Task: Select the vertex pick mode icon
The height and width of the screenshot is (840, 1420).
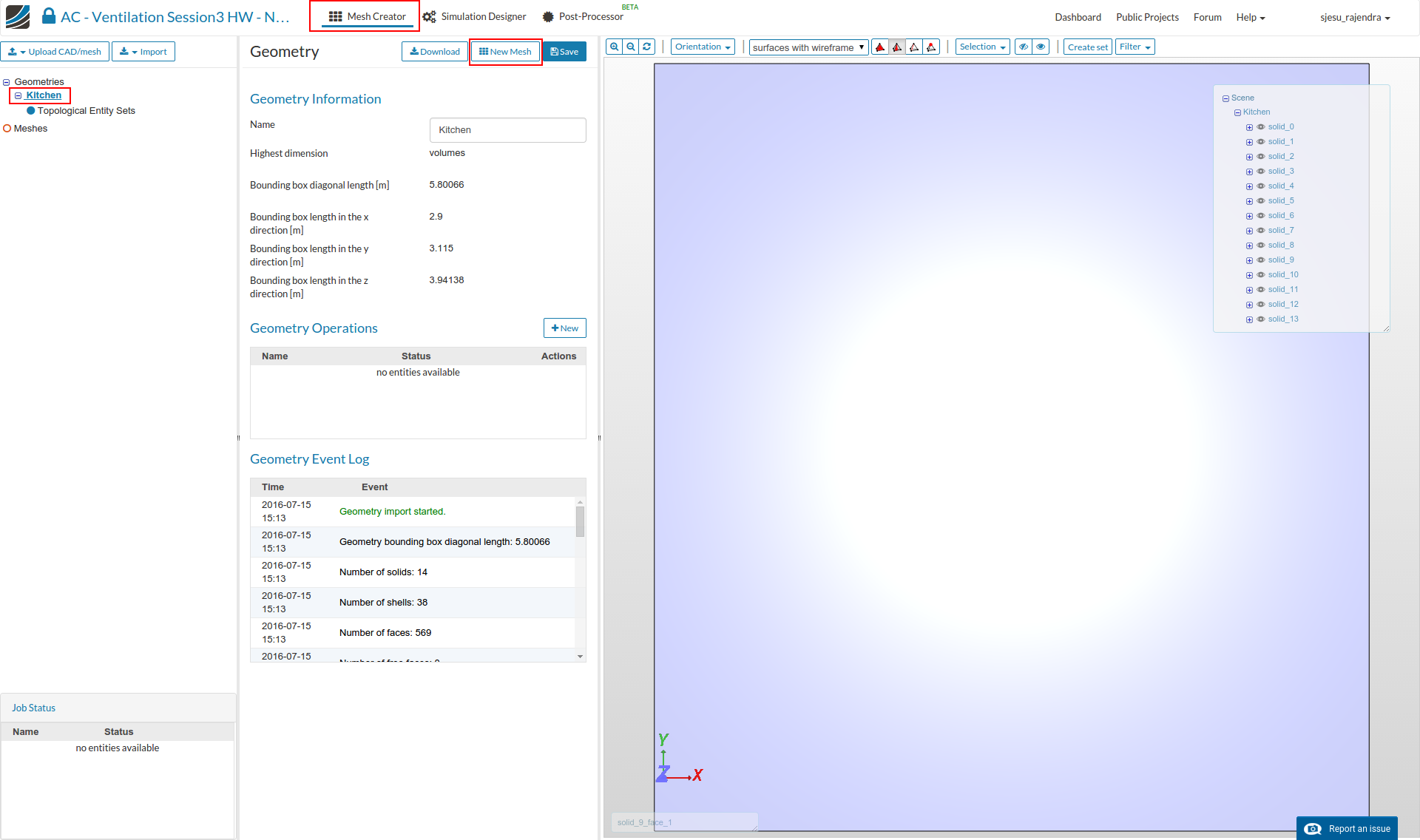Action: [x=931, y=47]
